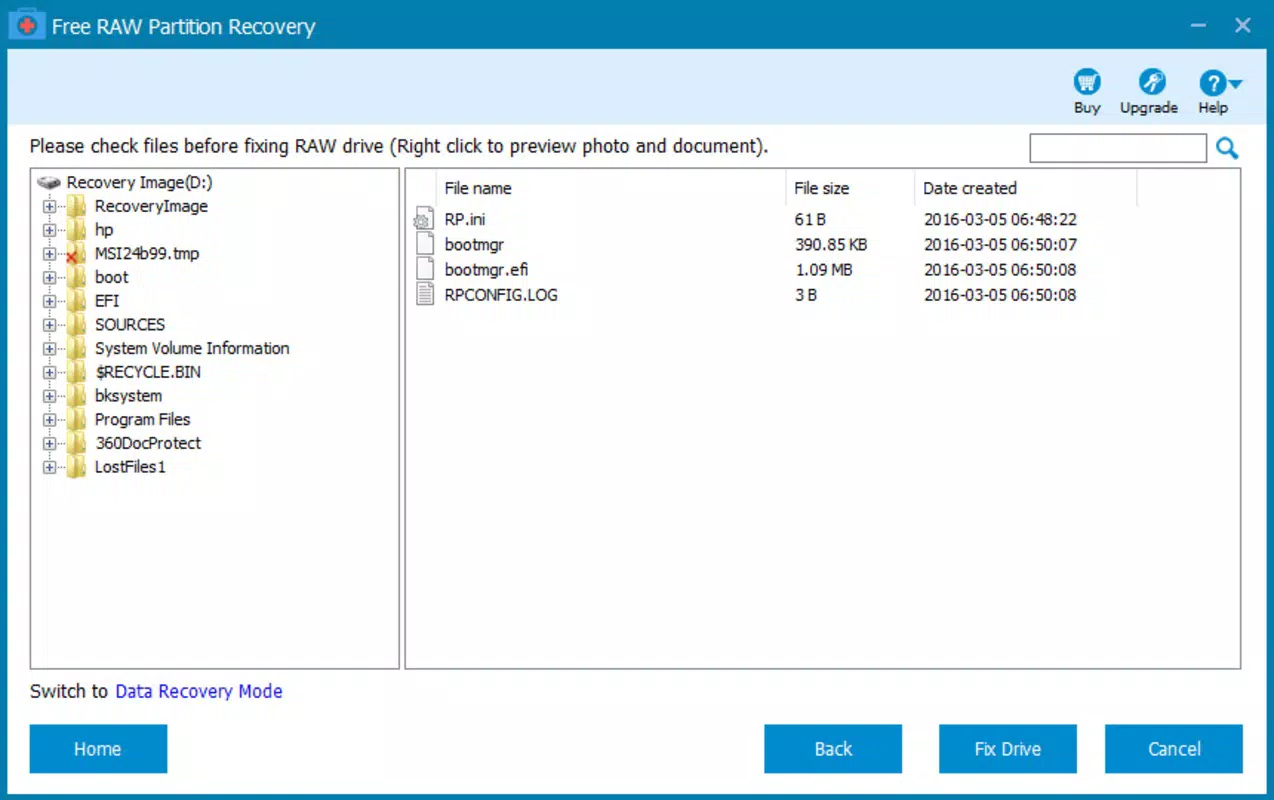The width and height of the screenshot is (1274, 800).
Task: Click the System Volume Information folder icon
Action: point(77,349)
